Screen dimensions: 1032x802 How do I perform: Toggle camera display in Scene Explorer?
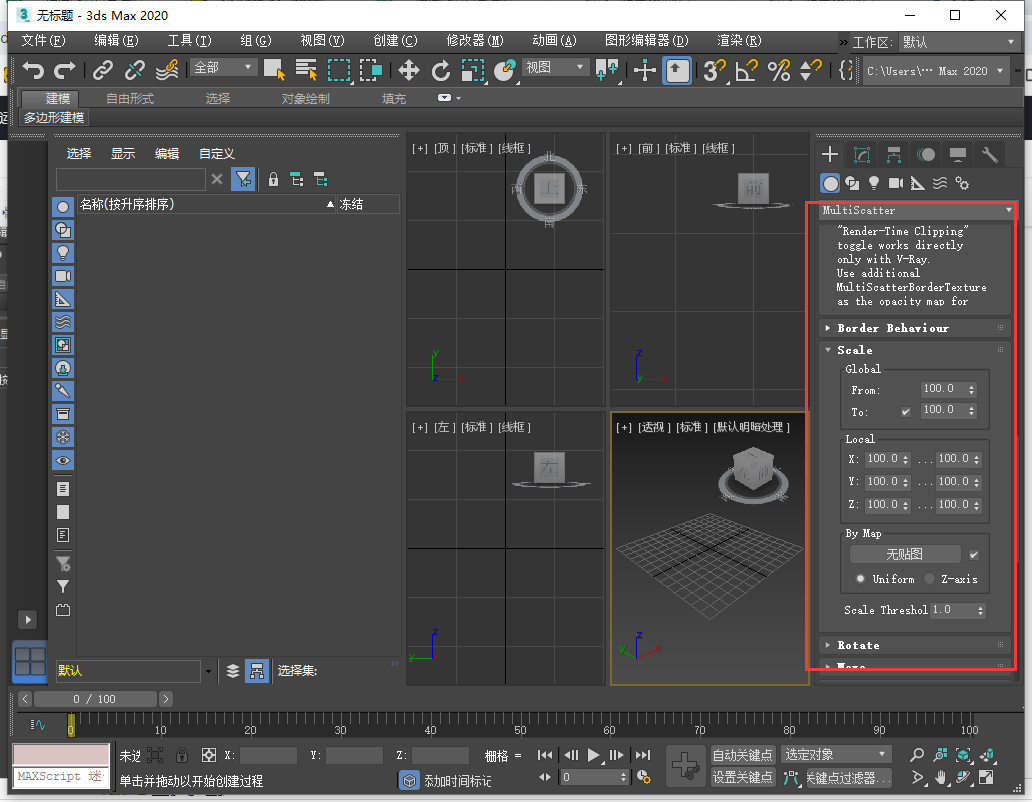point(63,276)
